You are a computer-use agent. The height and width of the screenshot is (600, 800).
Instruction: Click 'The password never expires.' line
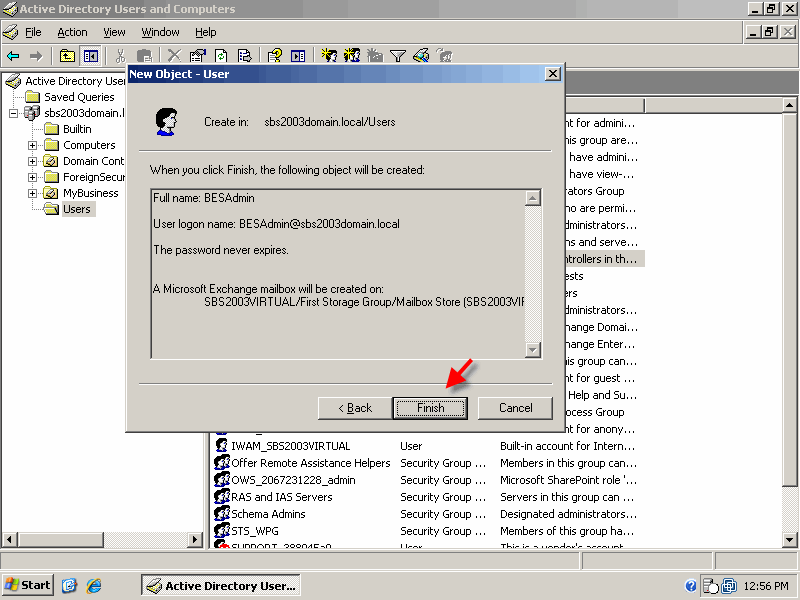(x=221, y=250)
